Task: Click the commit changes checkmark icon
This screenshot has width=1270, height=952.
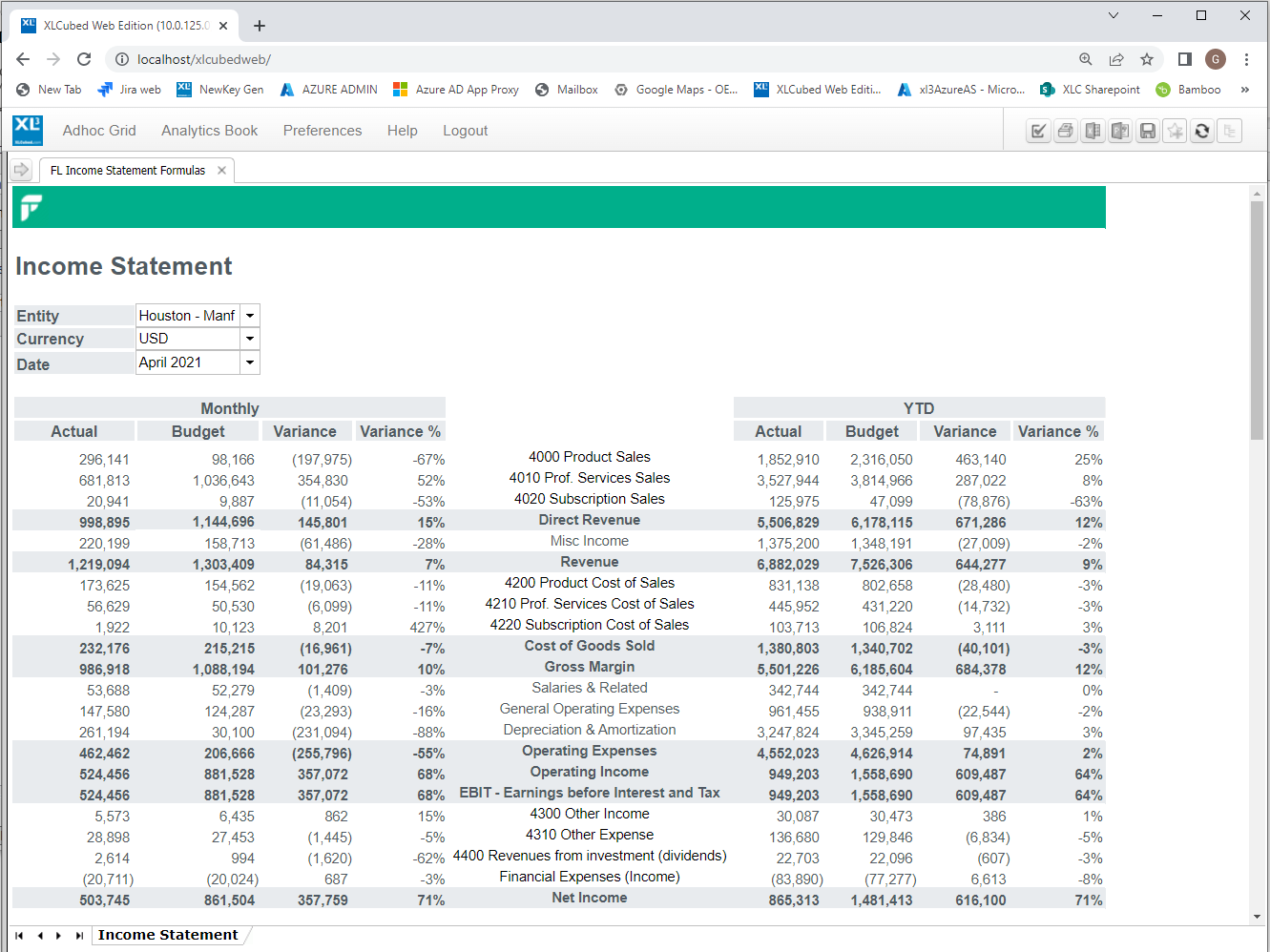Action: tap(1037, 131)
